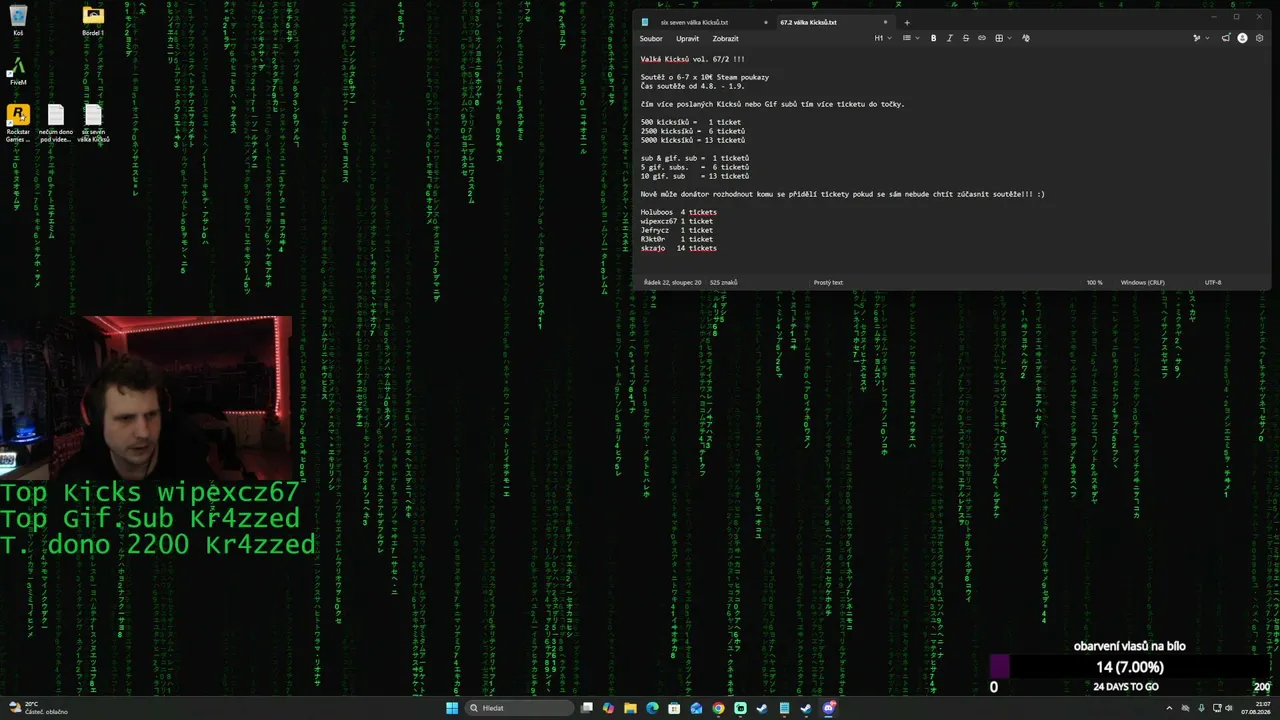The image size is (1280, 720).
Task: Open Google Chrome from the taskbar
Action: pos(718,708)
